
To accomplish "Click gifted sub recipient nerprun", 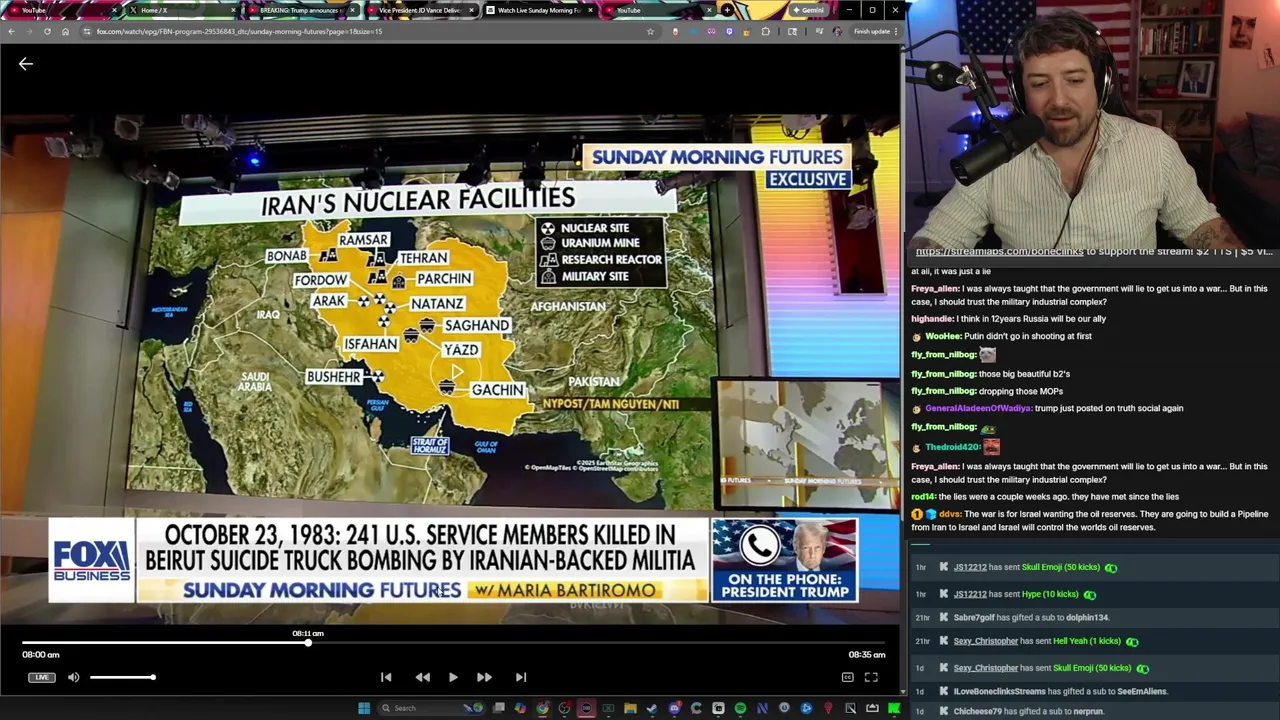I will [1088, 711].
